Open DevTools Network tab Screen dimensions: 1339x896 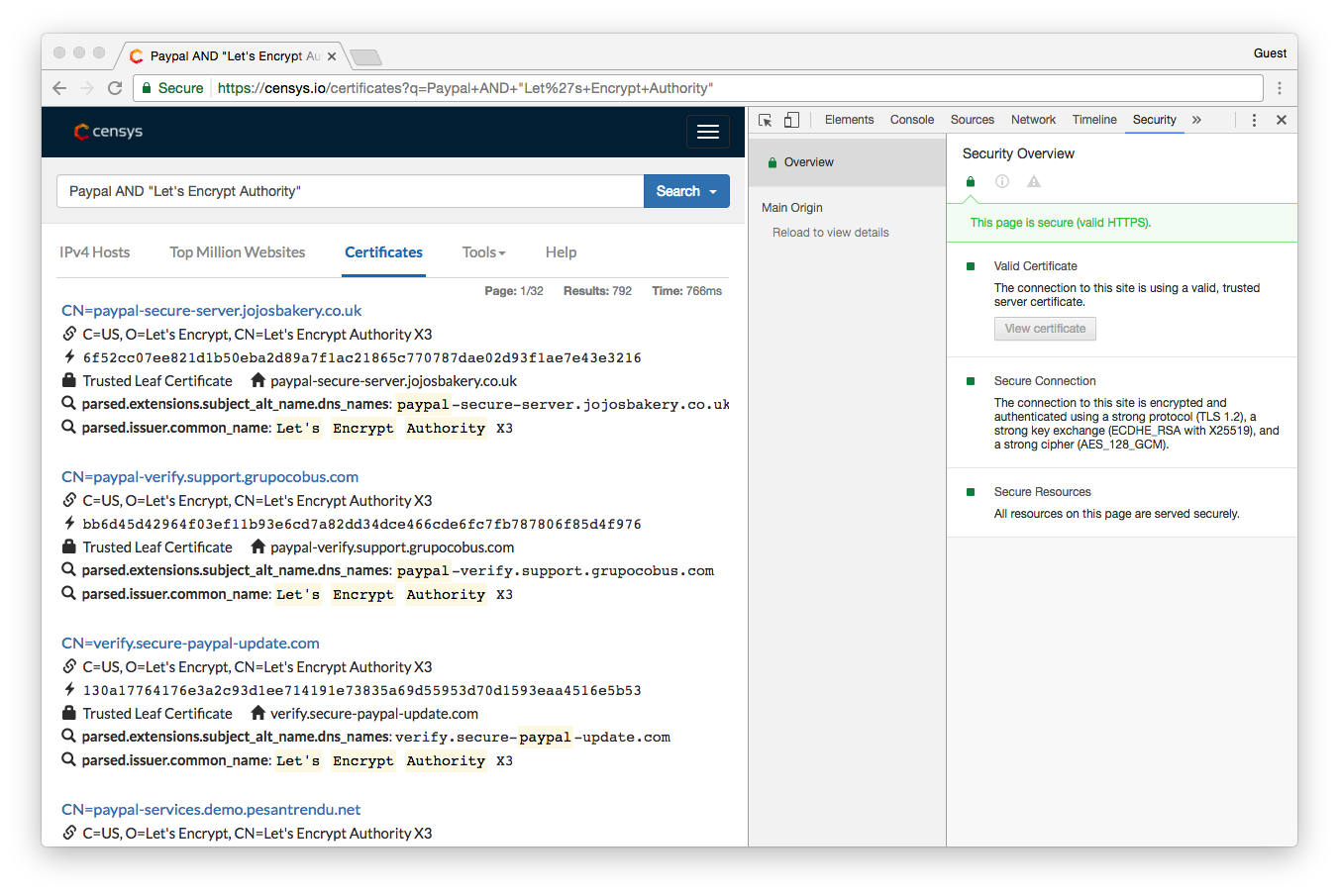[x=1034, y=120]
